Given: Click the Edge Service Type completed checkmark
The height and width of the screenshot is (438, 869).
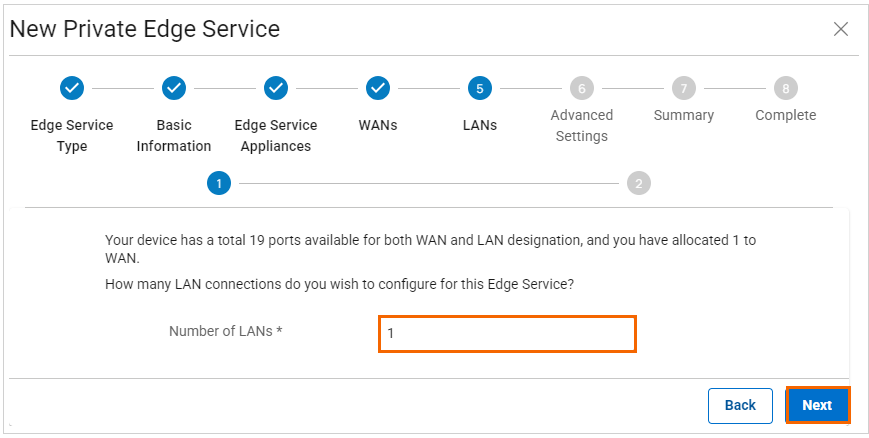Looking at the screenshot, I should tap(72, 88).
